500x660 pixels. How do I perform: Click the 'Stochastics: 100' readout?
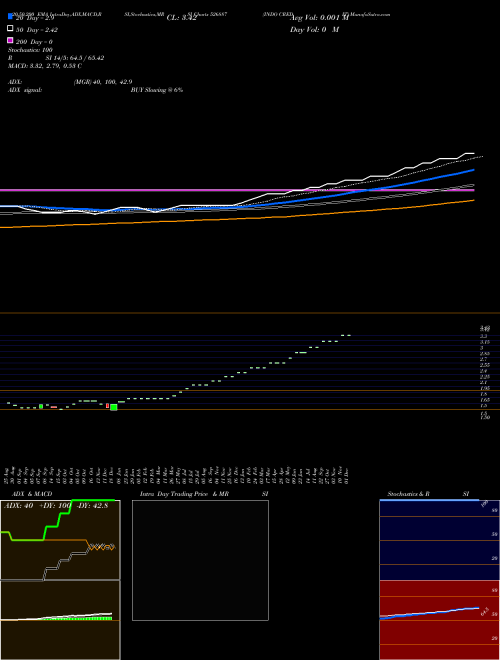30,50
